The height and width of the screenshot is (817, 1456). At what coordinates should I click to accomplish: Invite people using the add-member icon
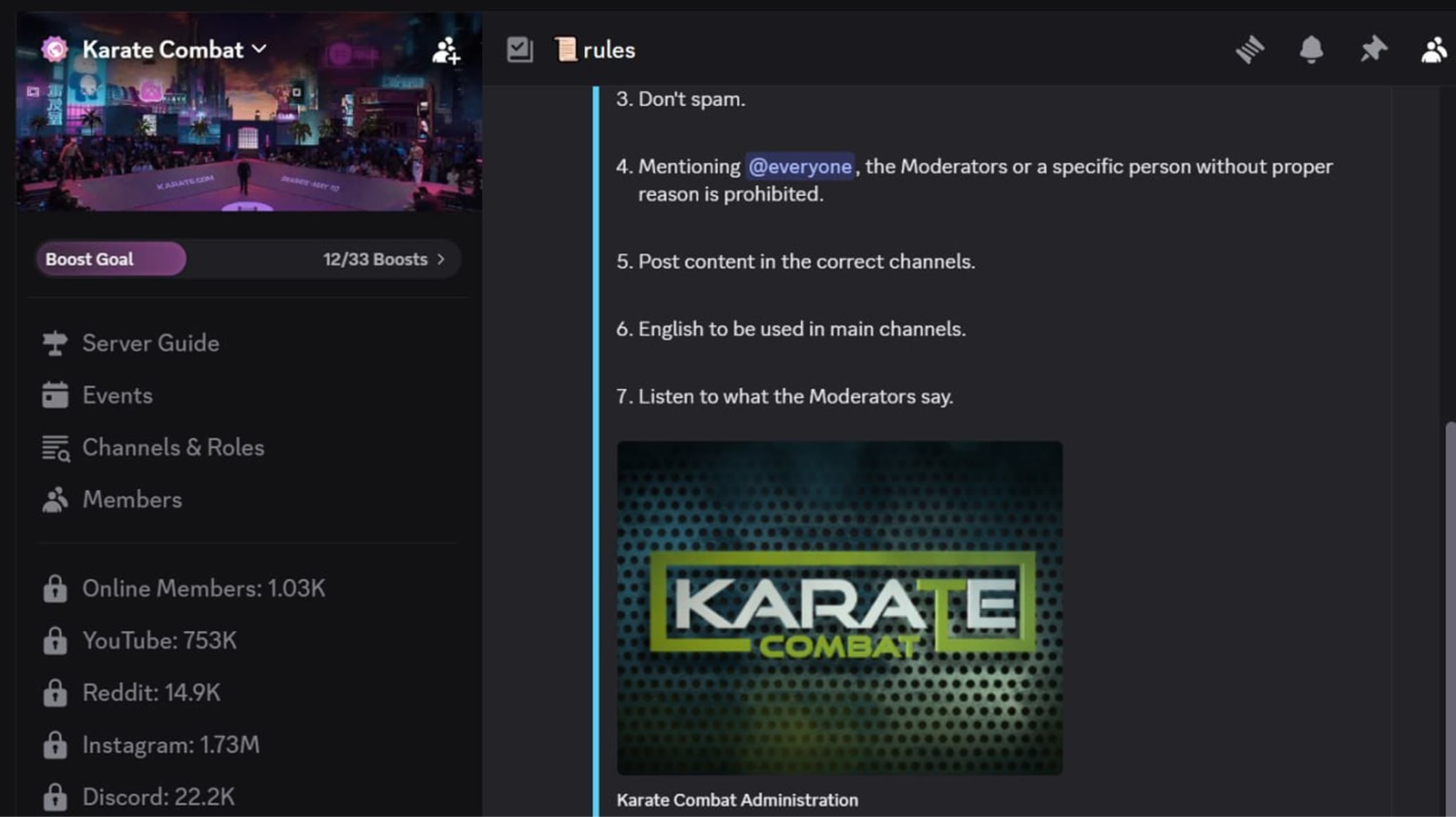pos(446,51)
